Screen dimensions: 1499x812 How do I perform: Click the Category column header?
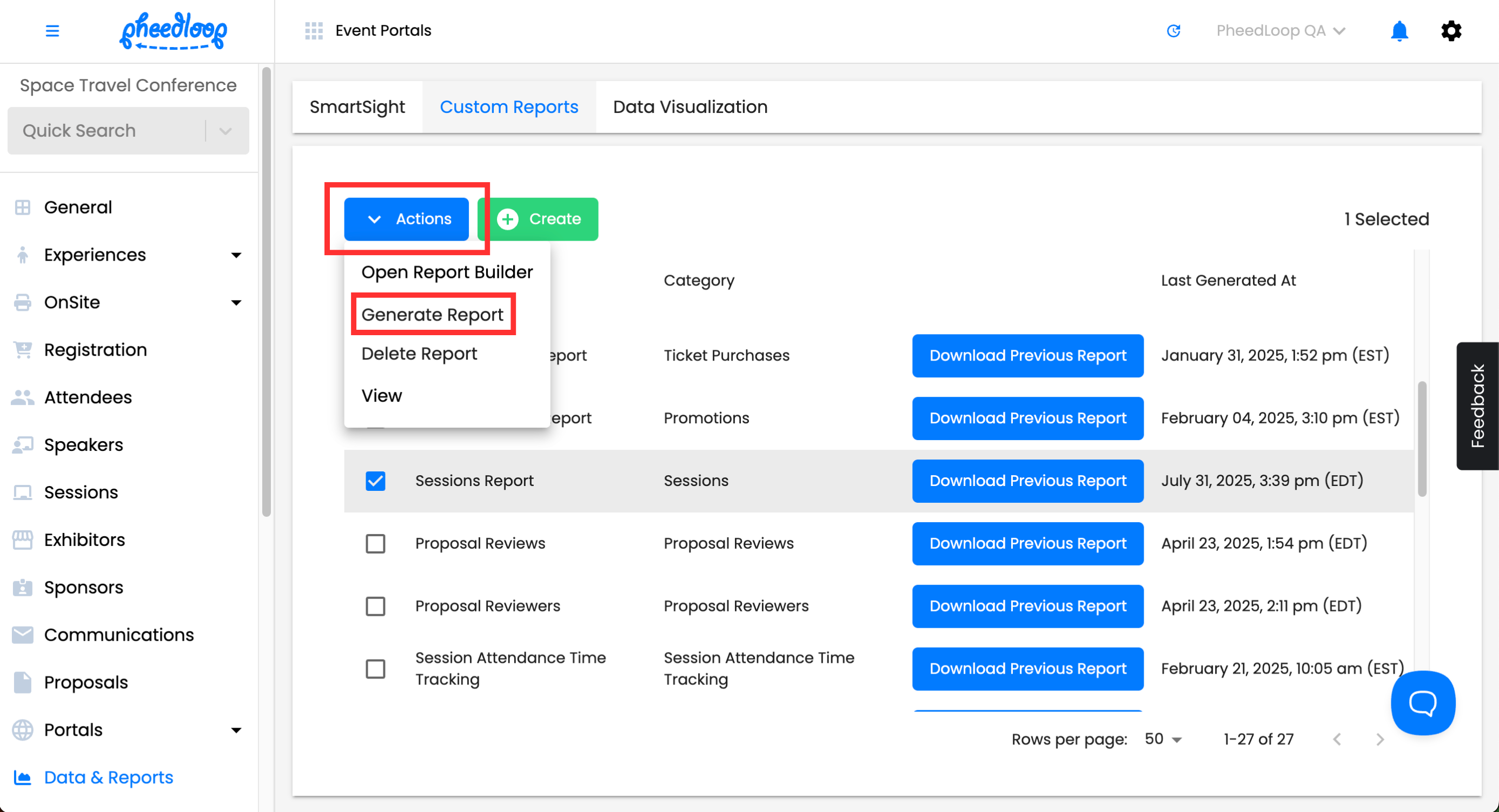click(699, 281)
